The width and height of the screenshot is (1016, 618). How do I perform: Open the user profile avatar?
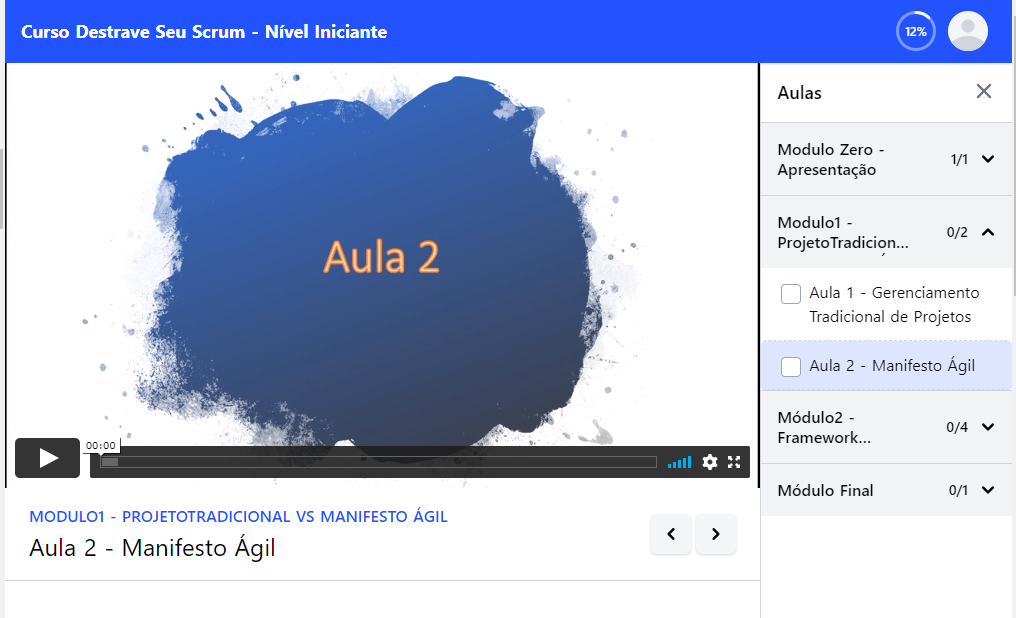967,31
